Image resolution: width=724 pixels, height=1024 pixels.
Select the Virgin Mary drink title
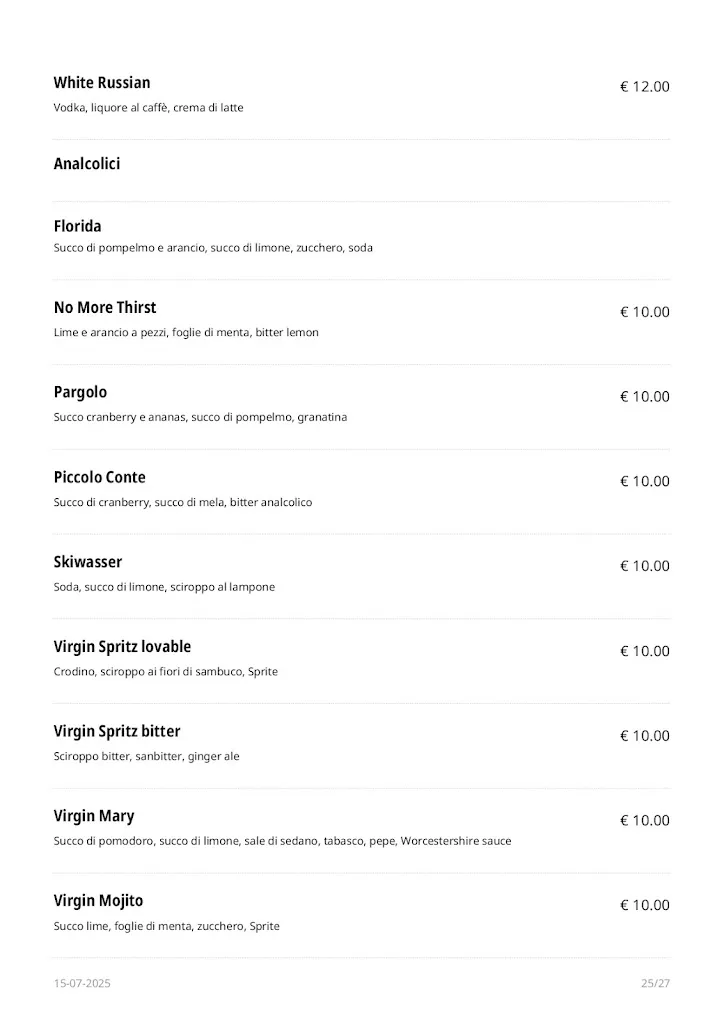[x=94, y=817]
